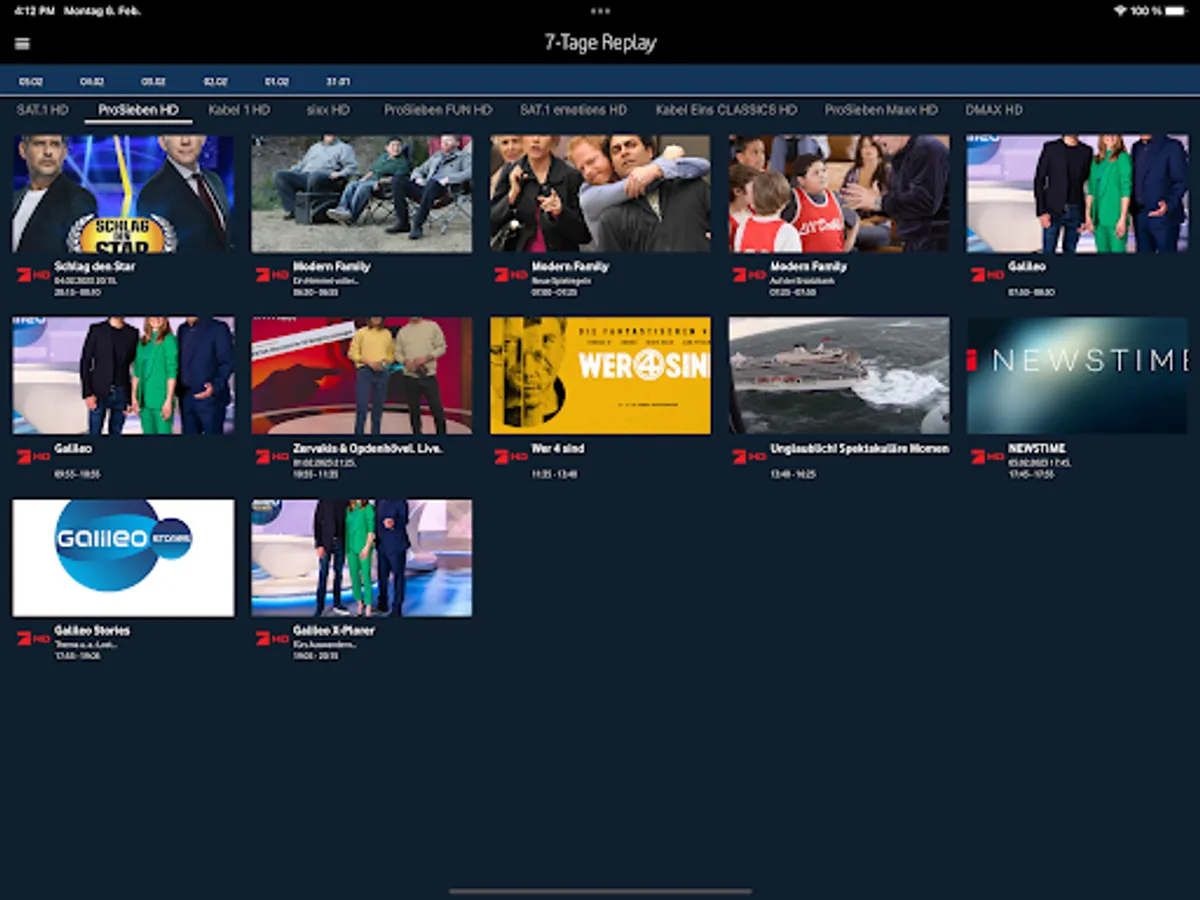Switch to SAT.1 emotions HD channel
The height and width of the screenshot is (900, 1200).
[573, 110]
